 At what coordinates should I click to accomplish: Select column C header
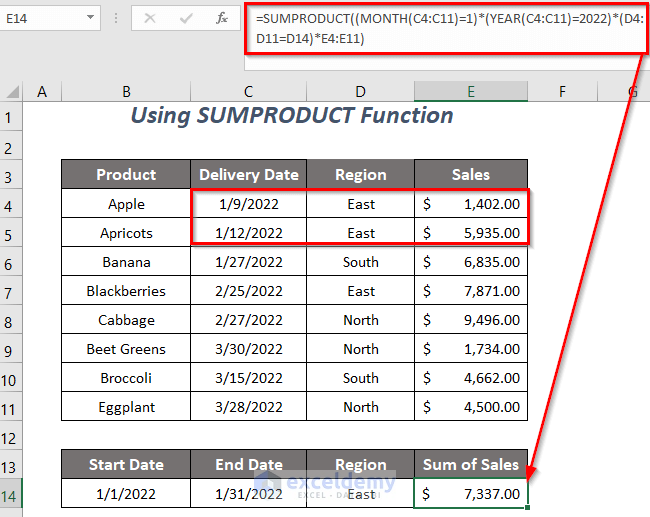[x=248, y=92]
